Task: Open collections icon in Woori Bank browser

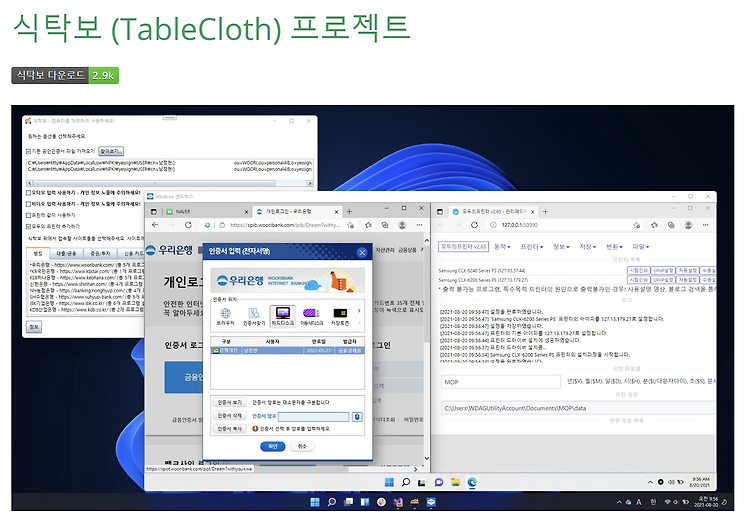Action: [x=385, y=225]
